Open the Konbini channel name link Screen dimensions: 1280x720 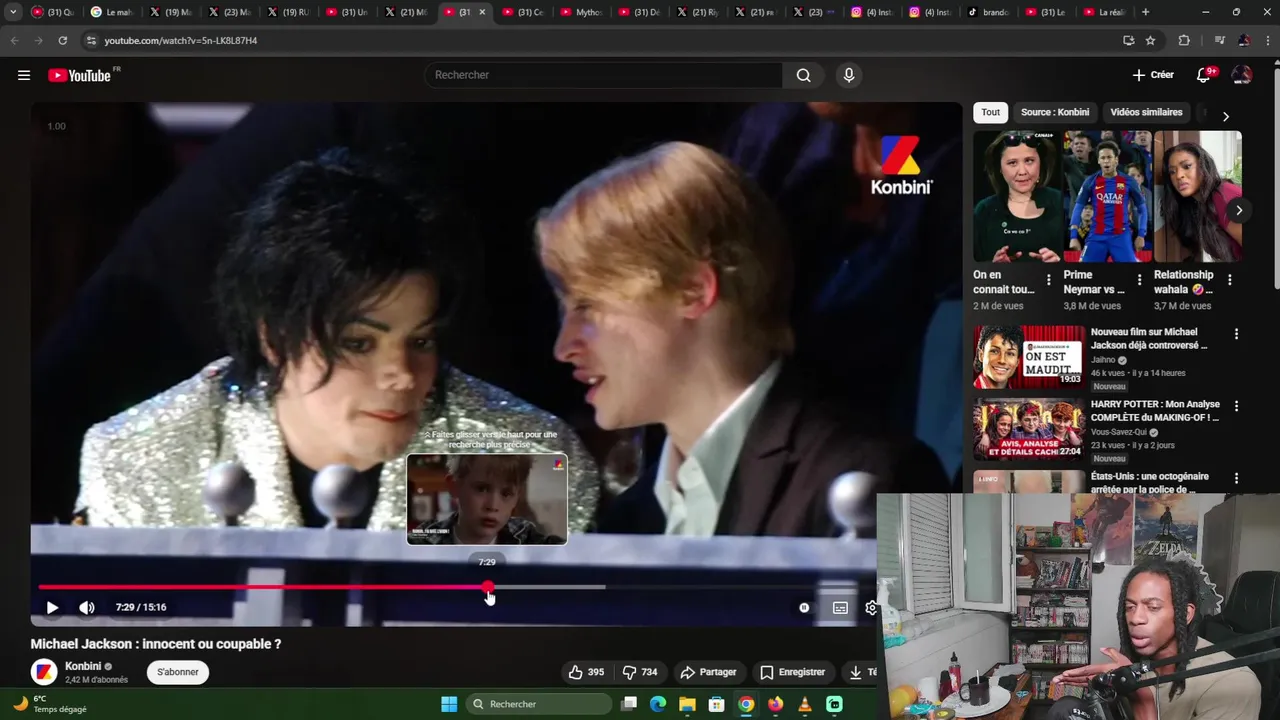(83, 666)
